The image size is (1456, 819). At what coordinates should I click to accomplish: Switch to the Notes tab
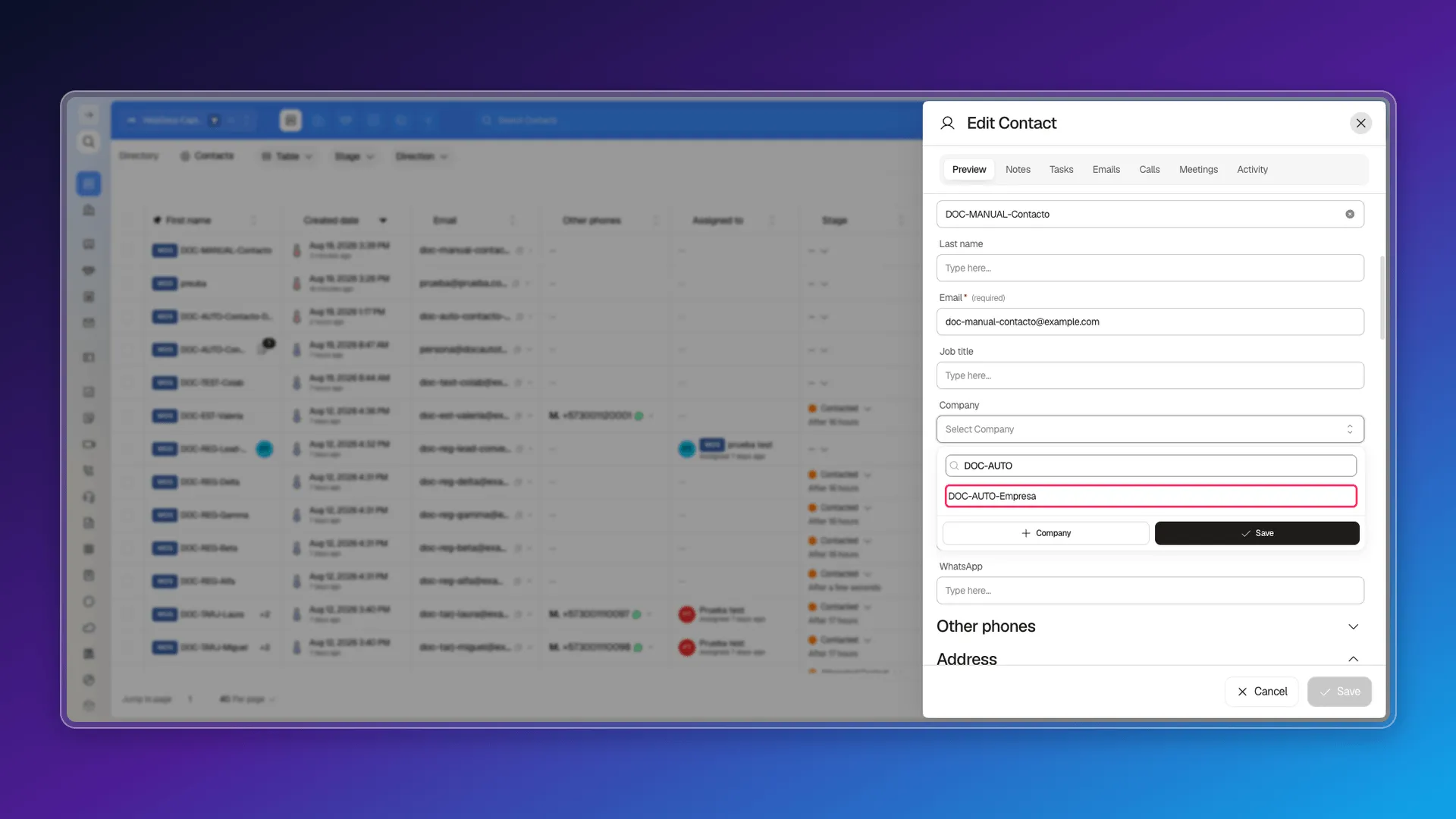[1018, 170]
